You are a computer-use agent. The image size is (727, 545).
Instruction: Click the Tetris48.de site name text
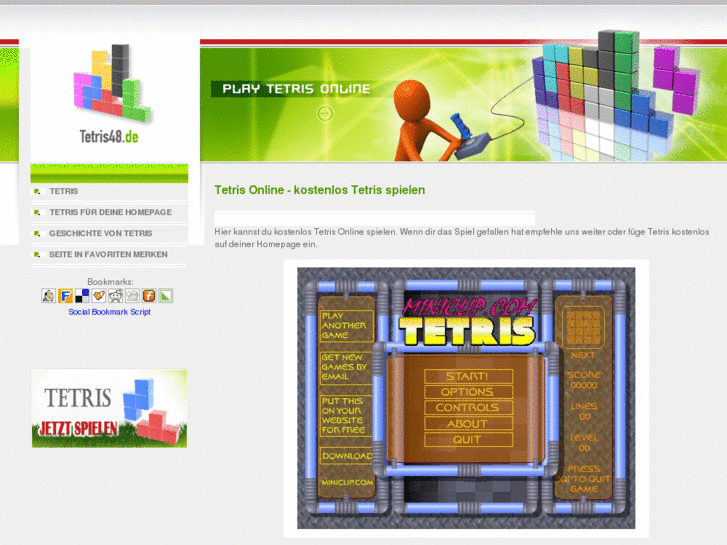point(109,136)
